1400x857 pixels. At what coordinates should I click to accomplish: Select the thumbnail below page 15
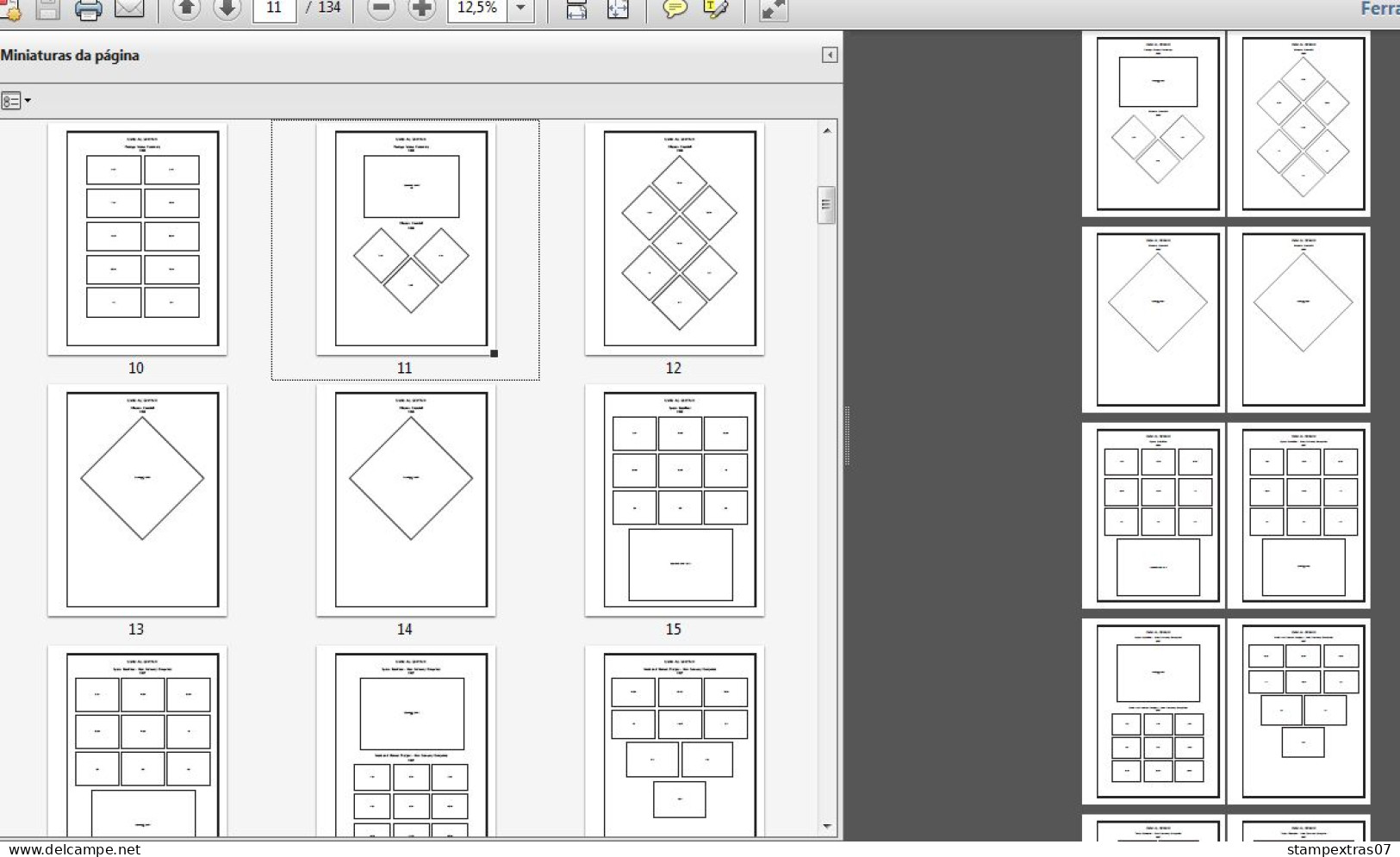[x=675, y=742]
